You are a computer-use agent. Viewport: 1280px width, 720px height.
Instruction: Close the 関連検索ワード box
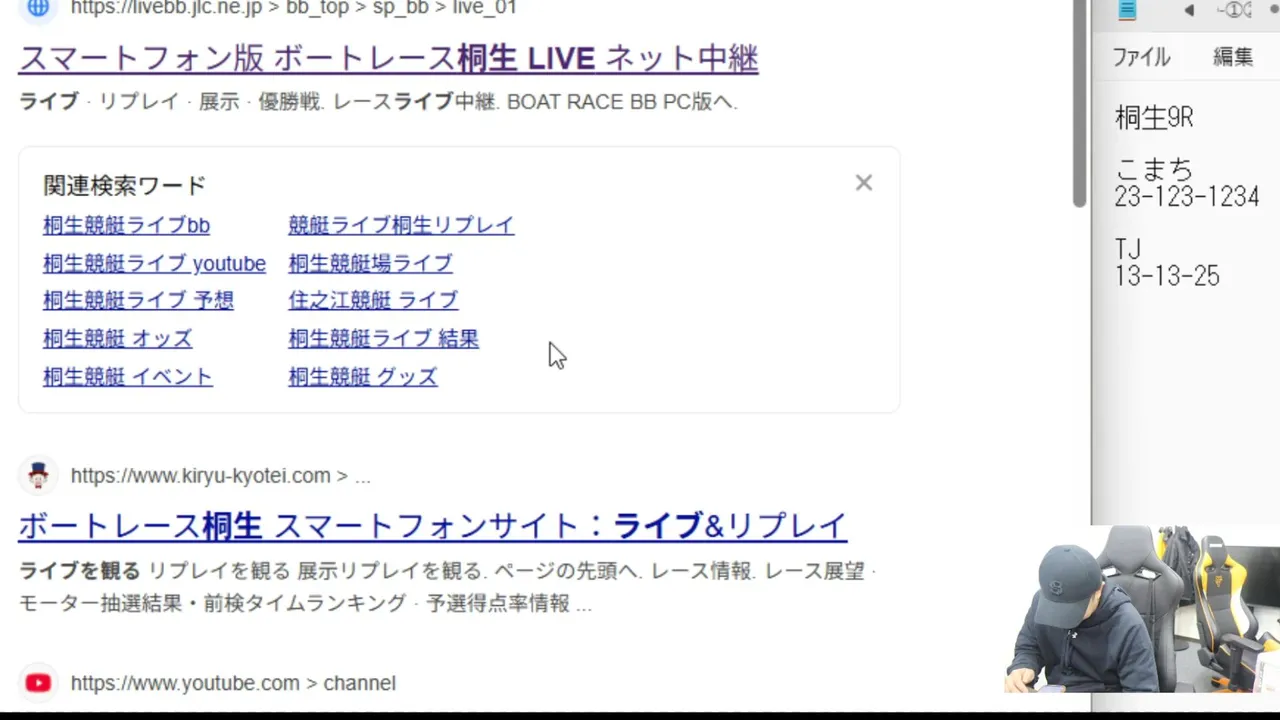pyautogui.click(x=864, y=183)
